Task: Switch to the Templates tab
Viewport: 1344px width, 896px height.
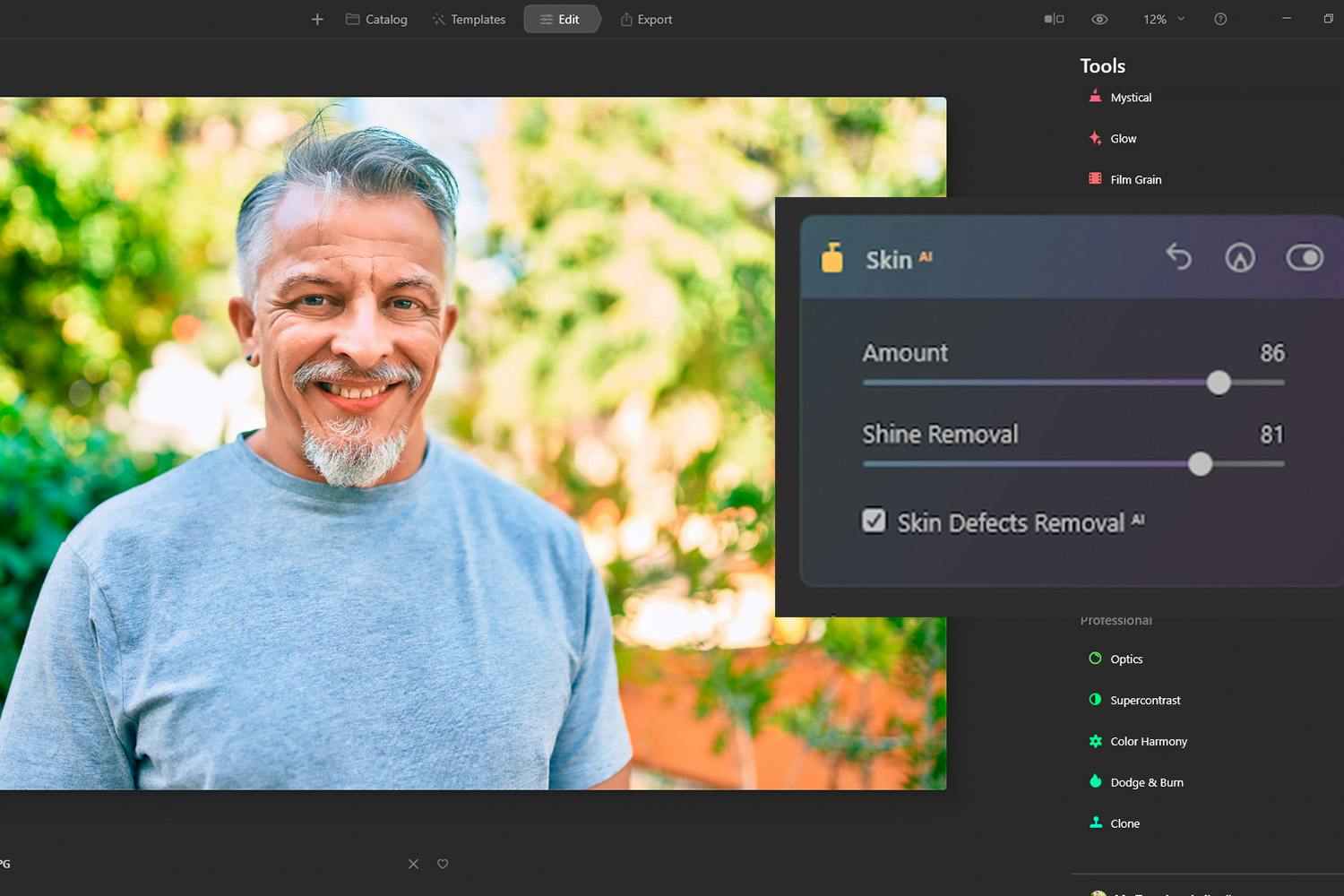Action: coord(469,19)
